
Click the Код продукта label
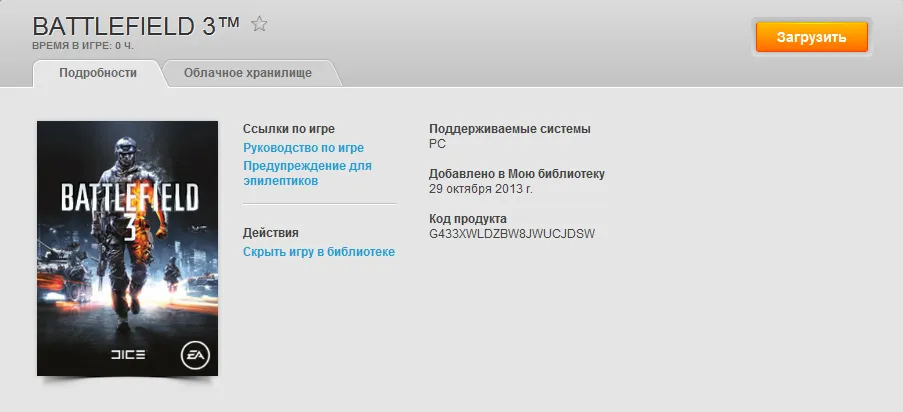tap(468, 219)
